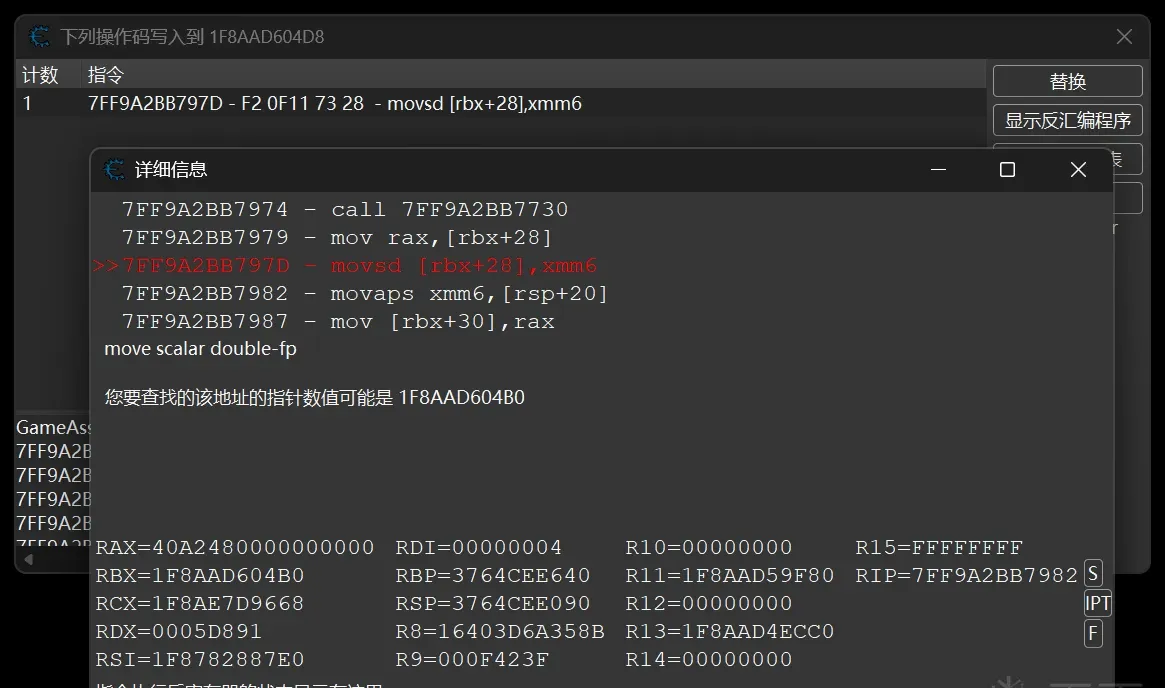Click the 替换 button
1165x688 pixels.
coord(1068,81)
